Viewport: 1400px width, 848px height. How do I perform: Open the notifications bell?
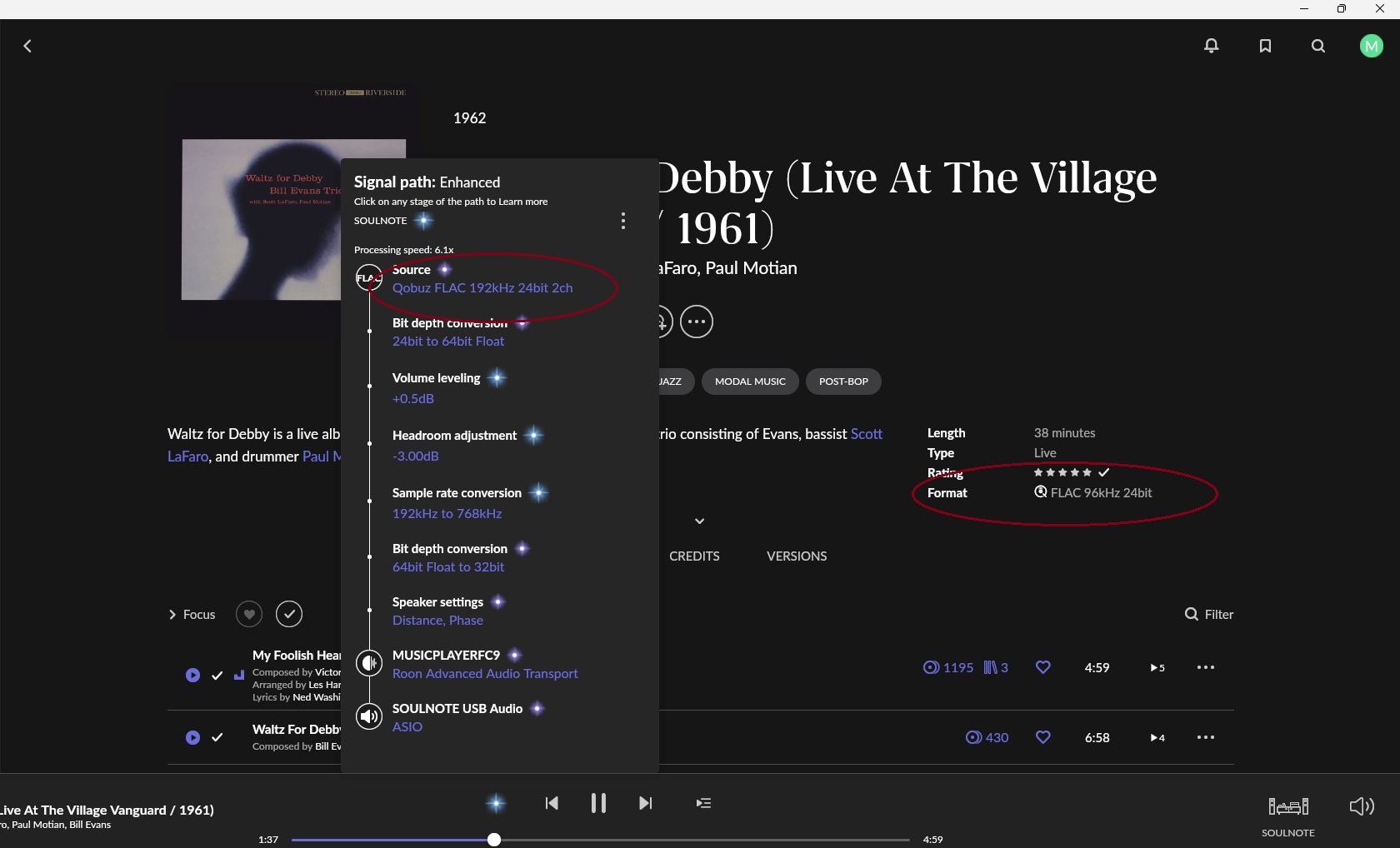[x=1212, y=46]
